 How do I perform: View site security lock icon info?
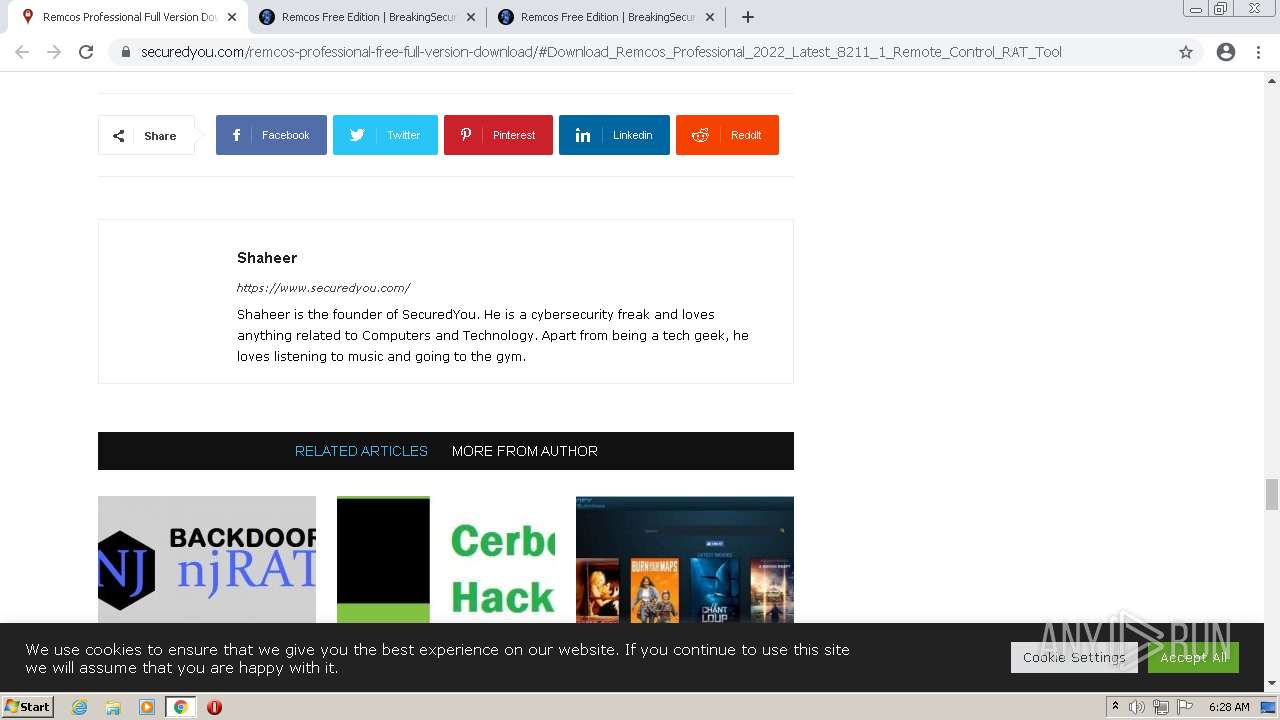click(x=126, y=52)
